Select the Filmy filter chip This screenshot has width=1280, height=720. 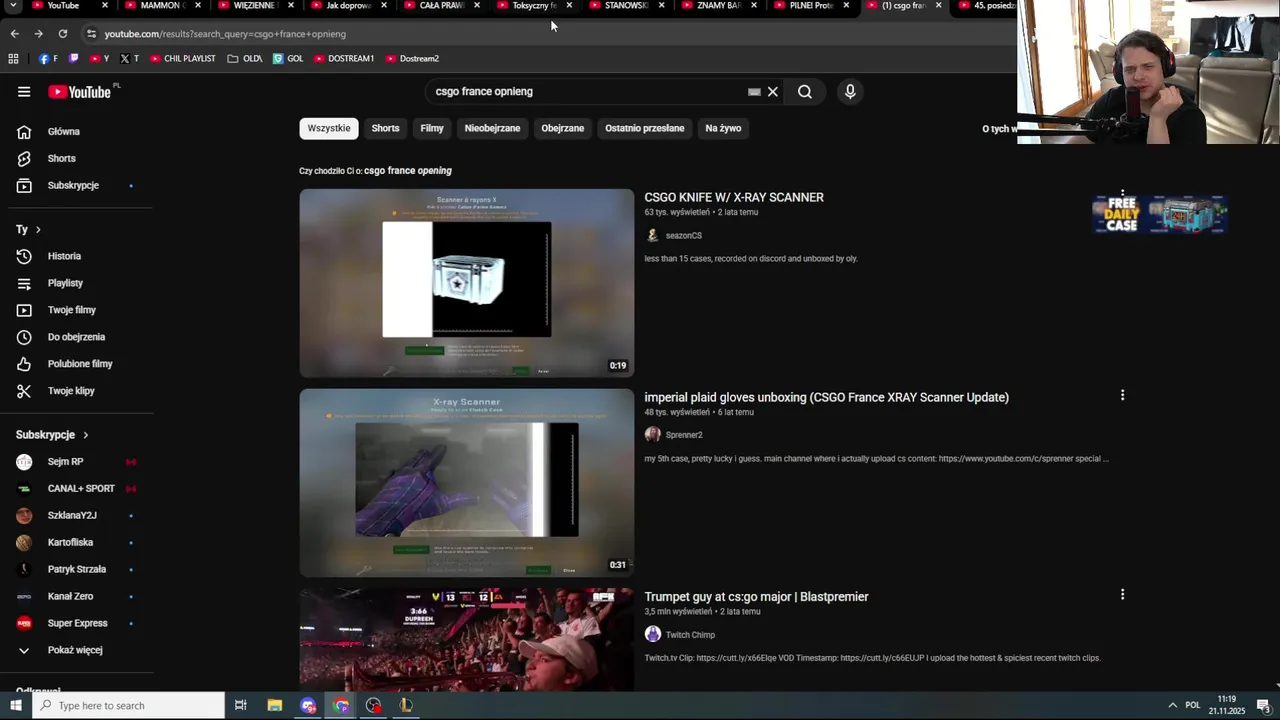[x=432, y=128]
